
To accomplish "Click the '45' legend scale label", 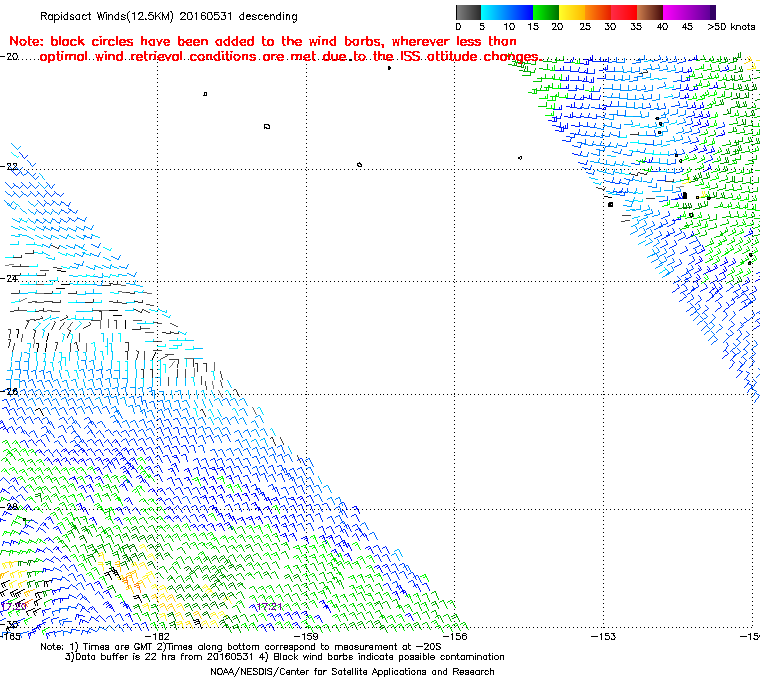I will (x=687, y=27).
